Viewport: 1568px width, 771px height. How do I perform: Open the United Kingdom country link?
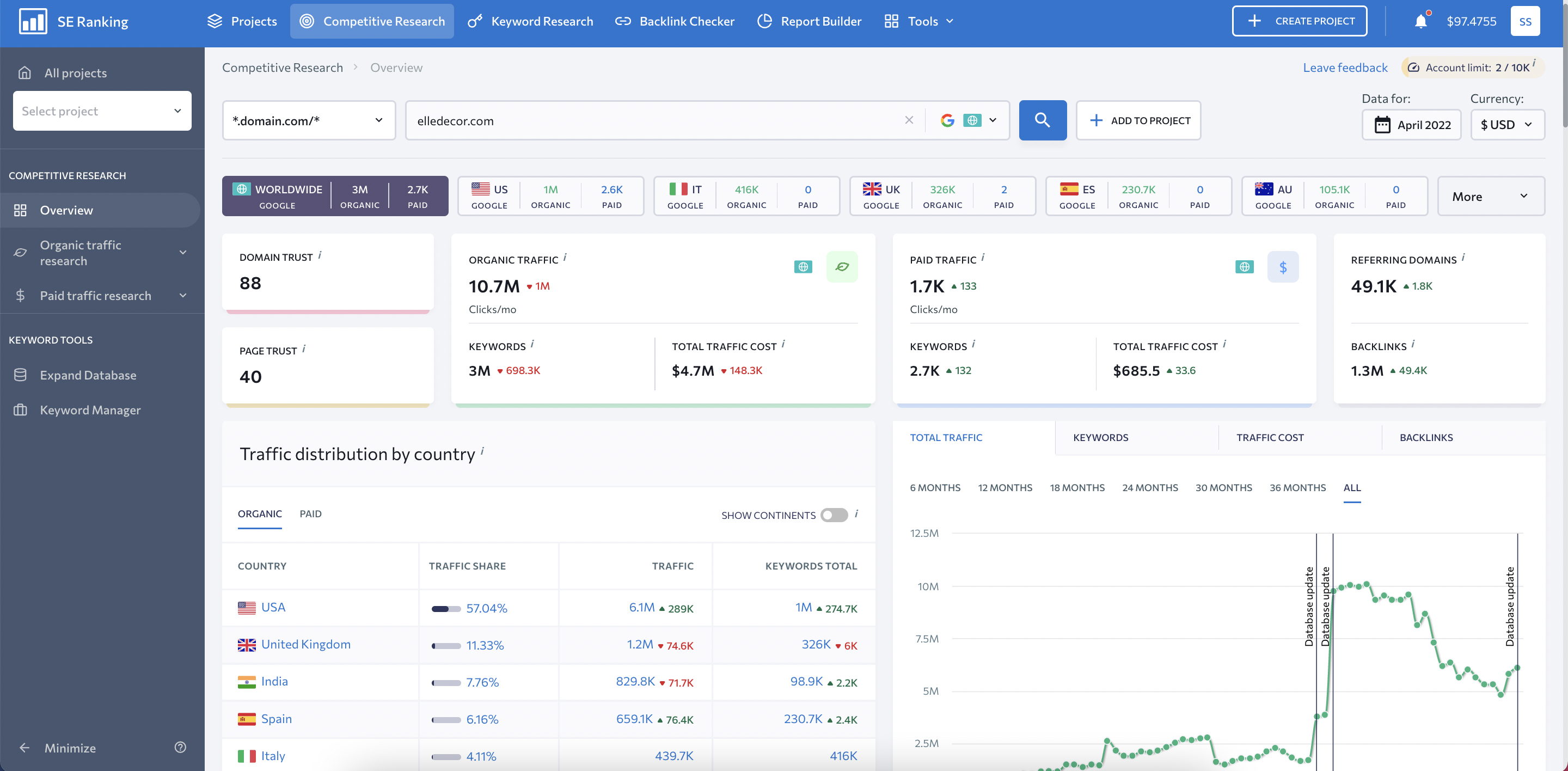pos(305,644)
